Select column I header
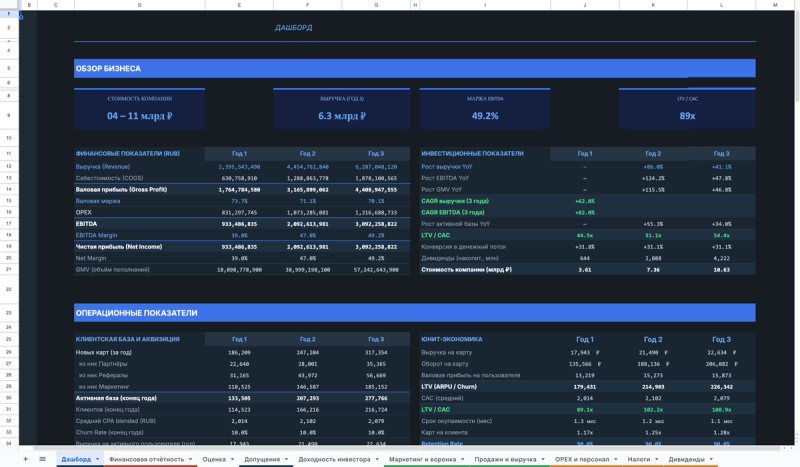 pos(485,5)
